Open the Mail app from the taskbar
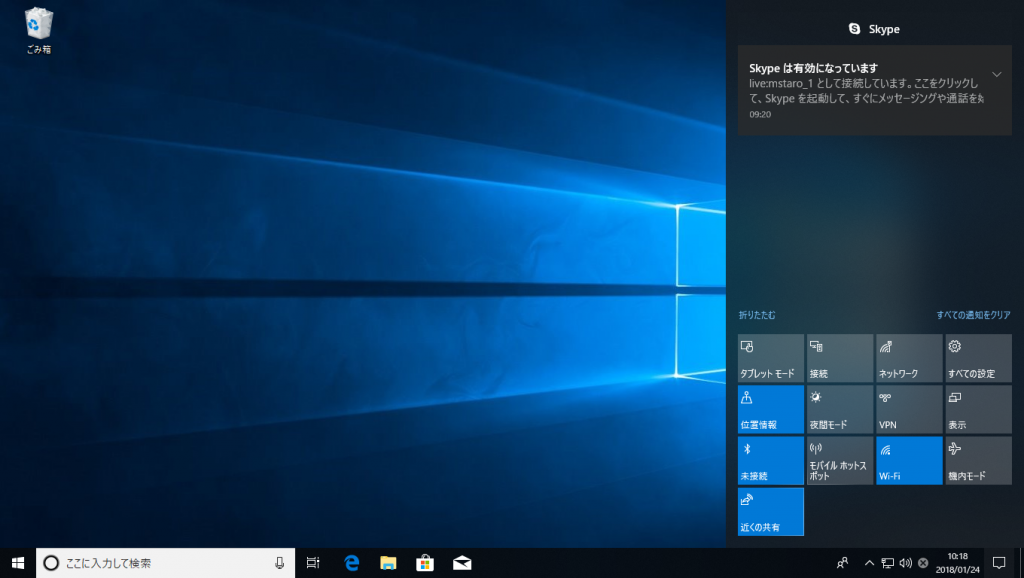 (x=461, y=563)
